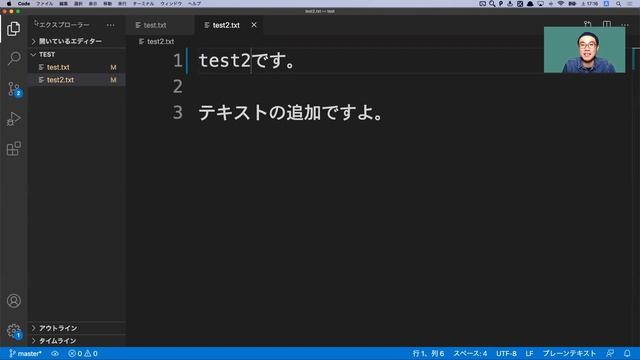Select test2.txt in the file tree
Viewport: 640px width, 360px height.
[77, 80]
